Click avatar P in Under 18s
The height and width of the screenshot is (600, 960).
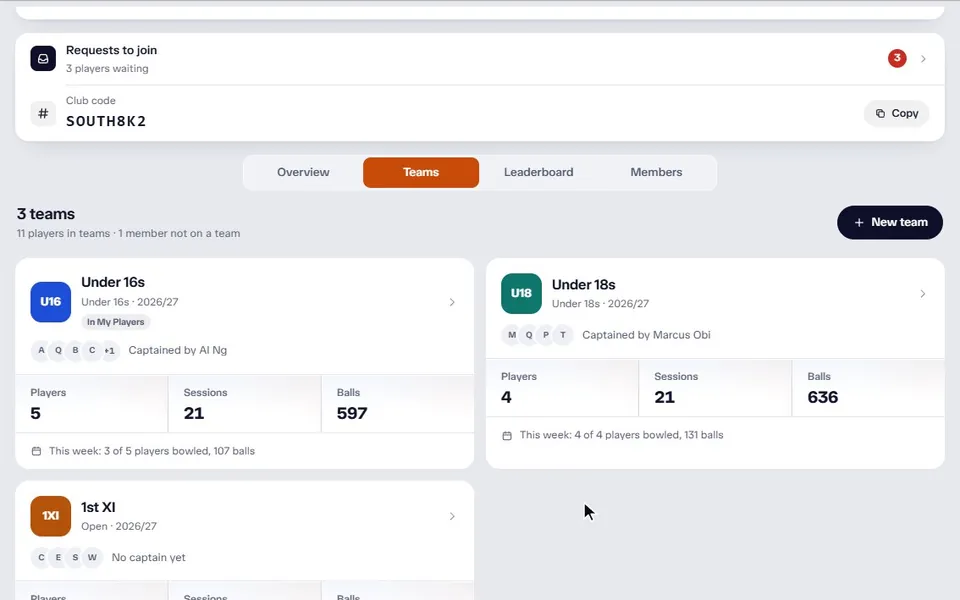coord(546,335)
